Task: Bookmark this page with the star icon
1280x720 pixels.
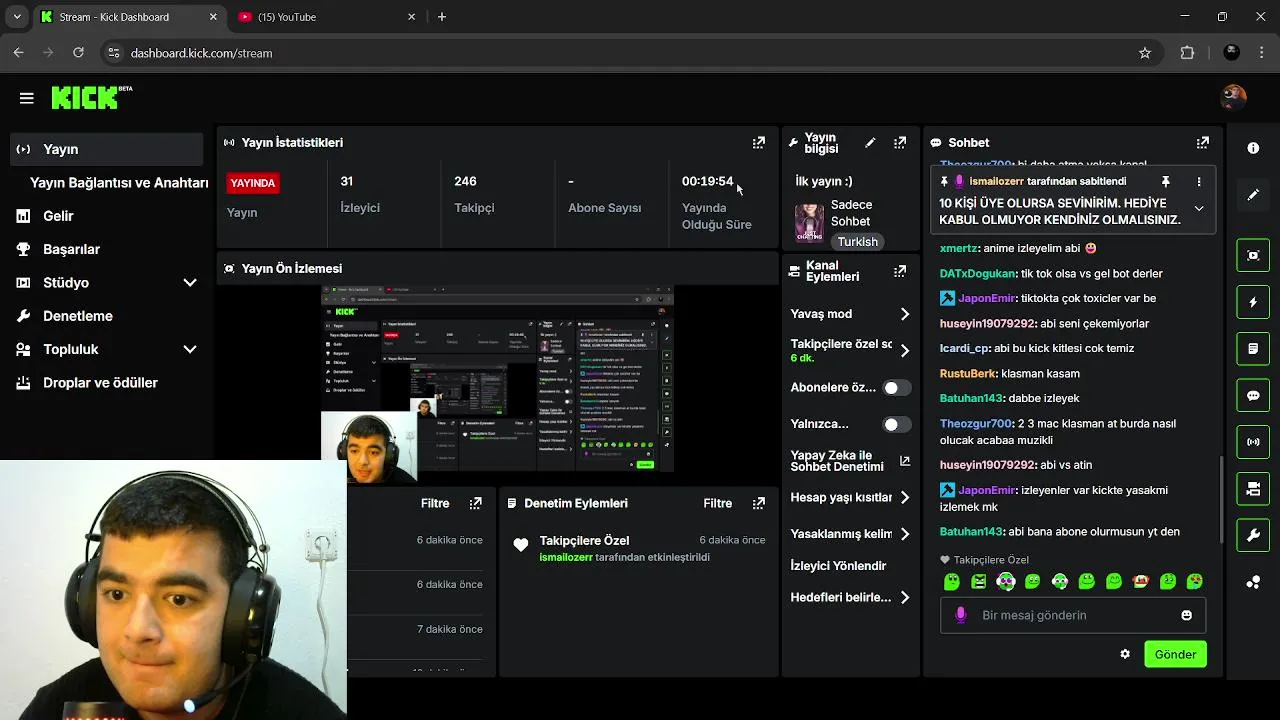Action: click(1145, 53)
